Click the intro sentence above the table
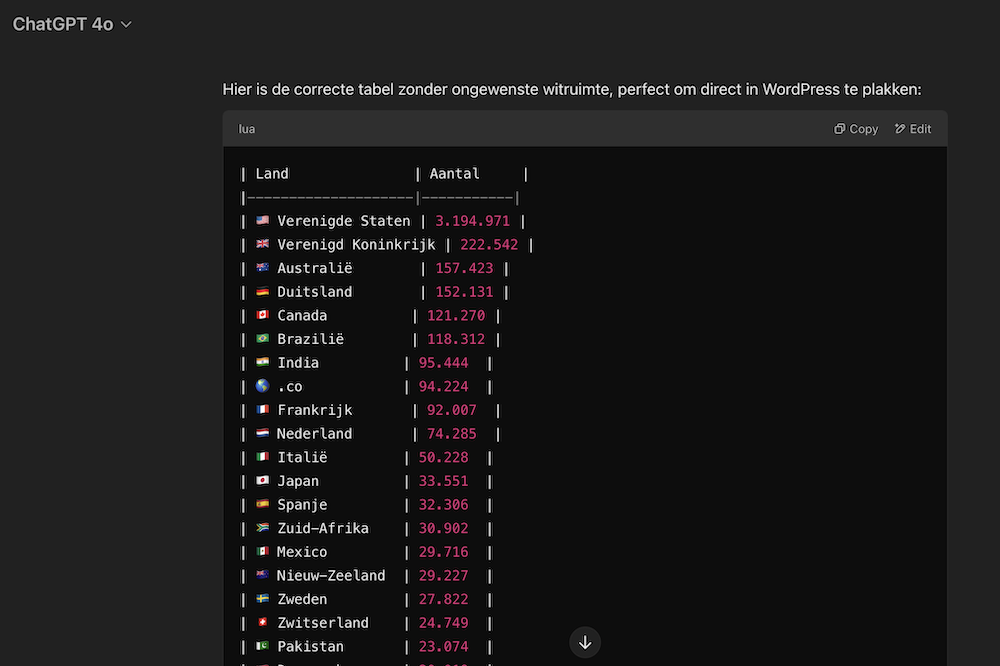The width and height of the screenshot is (1000, 666). point(571,90)
